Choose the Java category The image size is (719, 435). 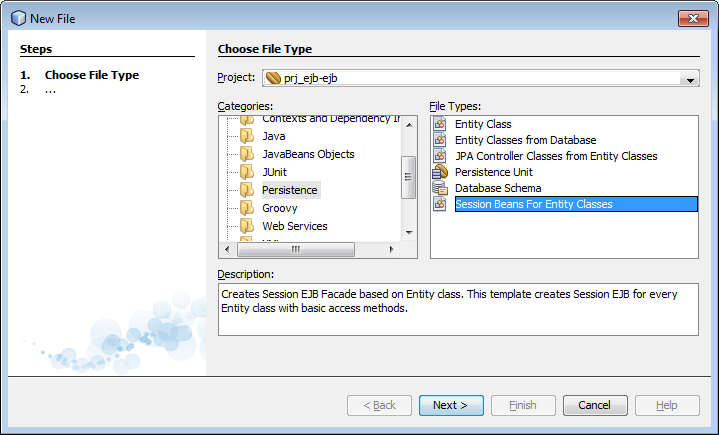click(274, 136)
